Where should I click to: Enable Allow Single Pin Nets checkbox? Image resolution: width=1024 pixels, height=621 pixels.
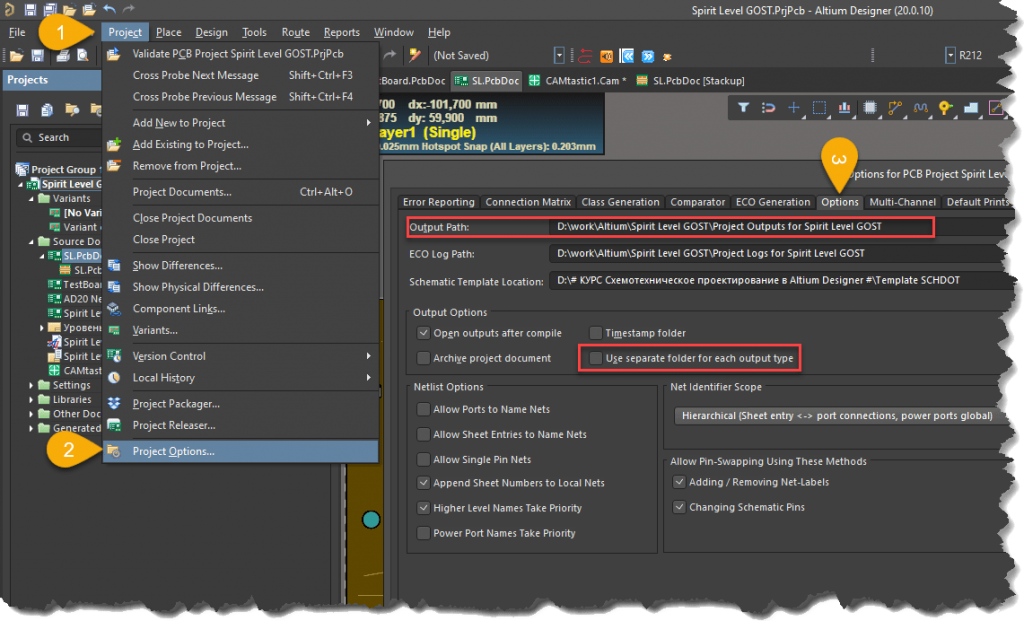424,460
